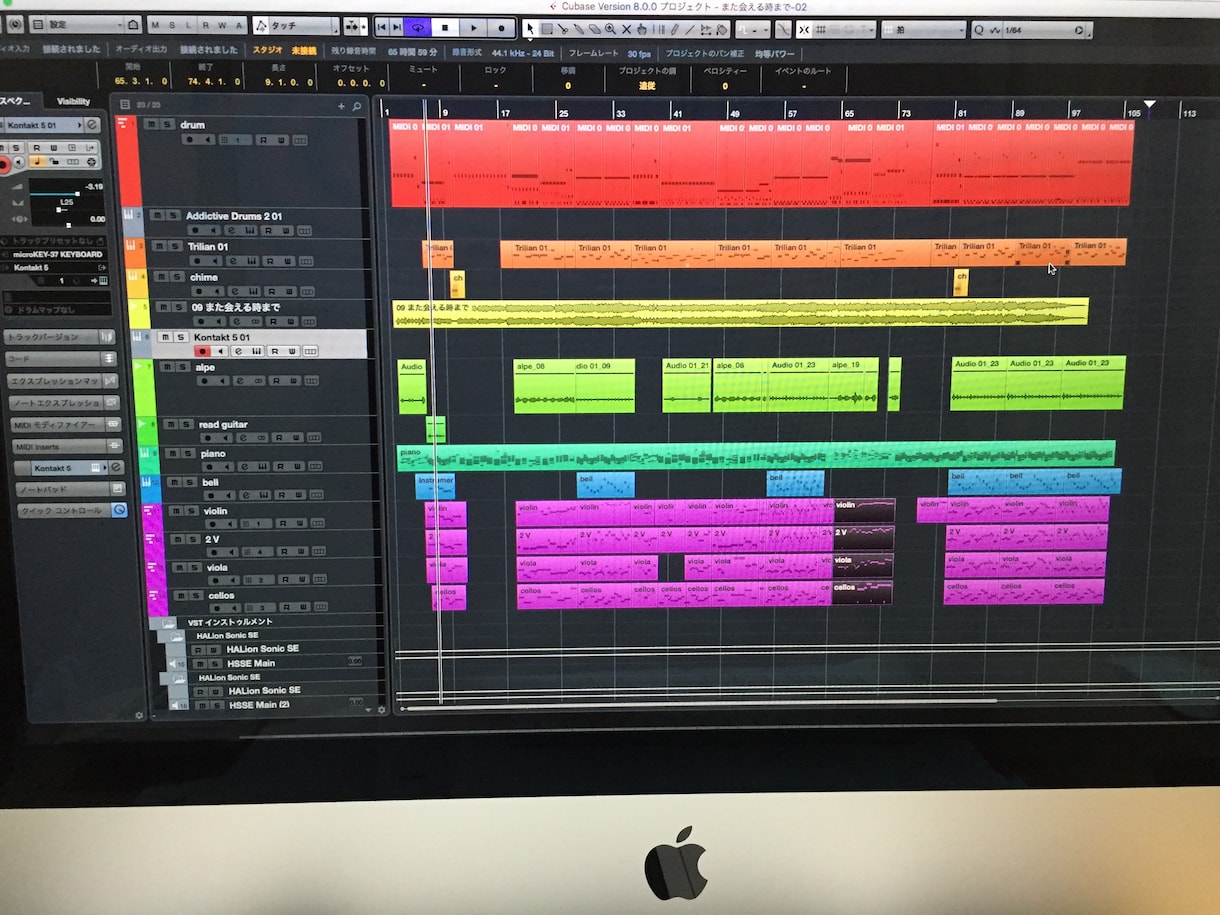Click the 09 また会える時まで audio waveform event
1220x915 pixels.
[x=741, y=313]
